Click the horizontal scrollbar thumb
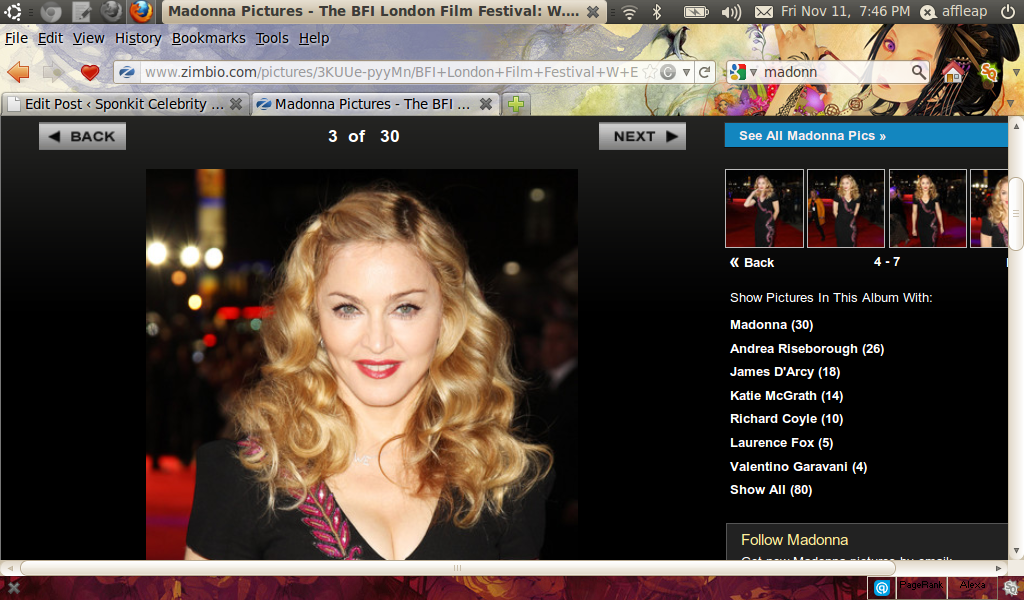 click(x=457, y=568)
